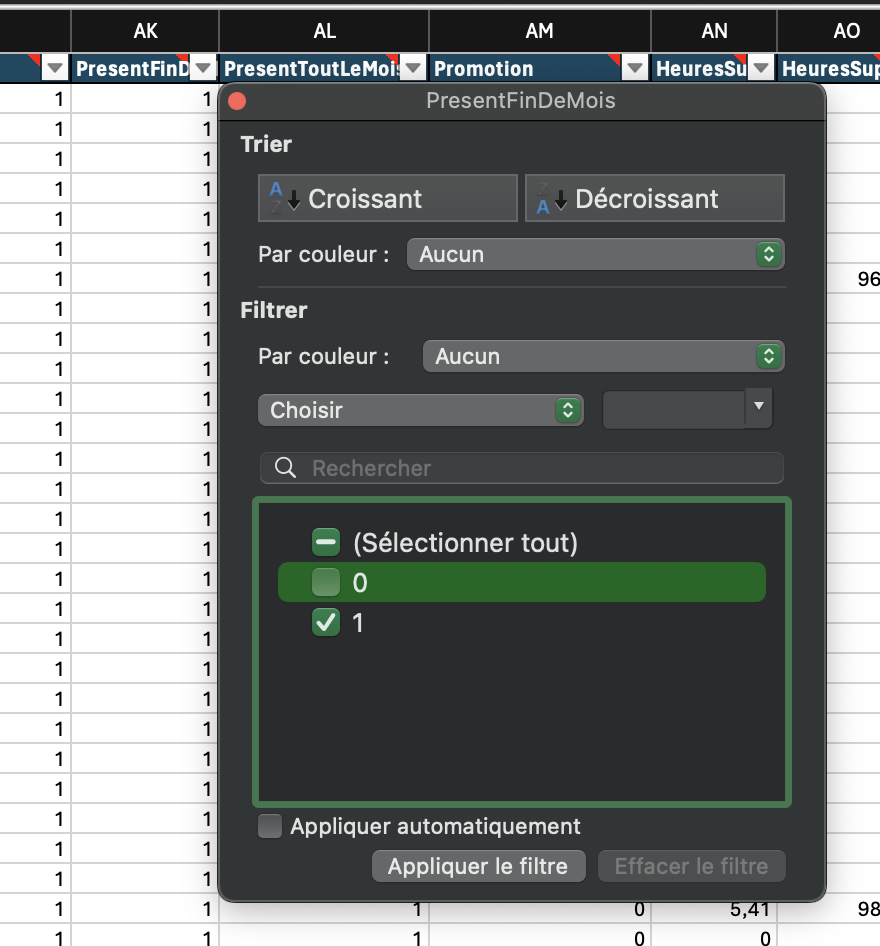Expand the filter value combo box arrow
This screenshot has width=880, height=946.
click(759, 408)
